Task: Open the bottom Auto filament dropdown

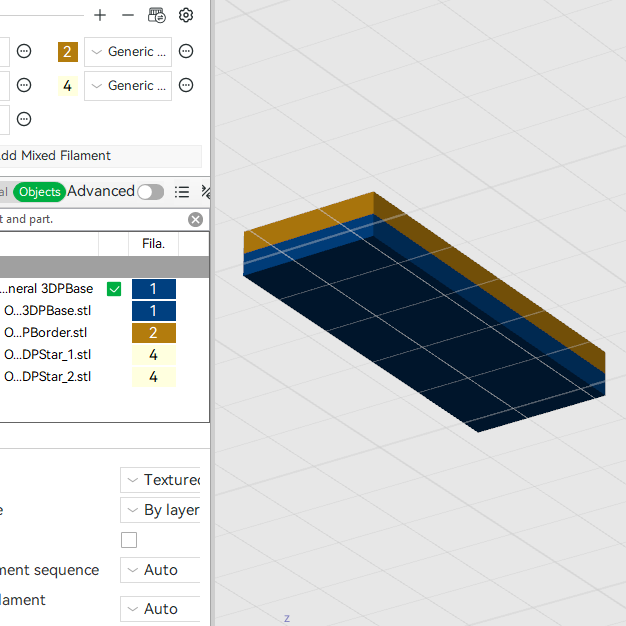Action: (160, 609)
